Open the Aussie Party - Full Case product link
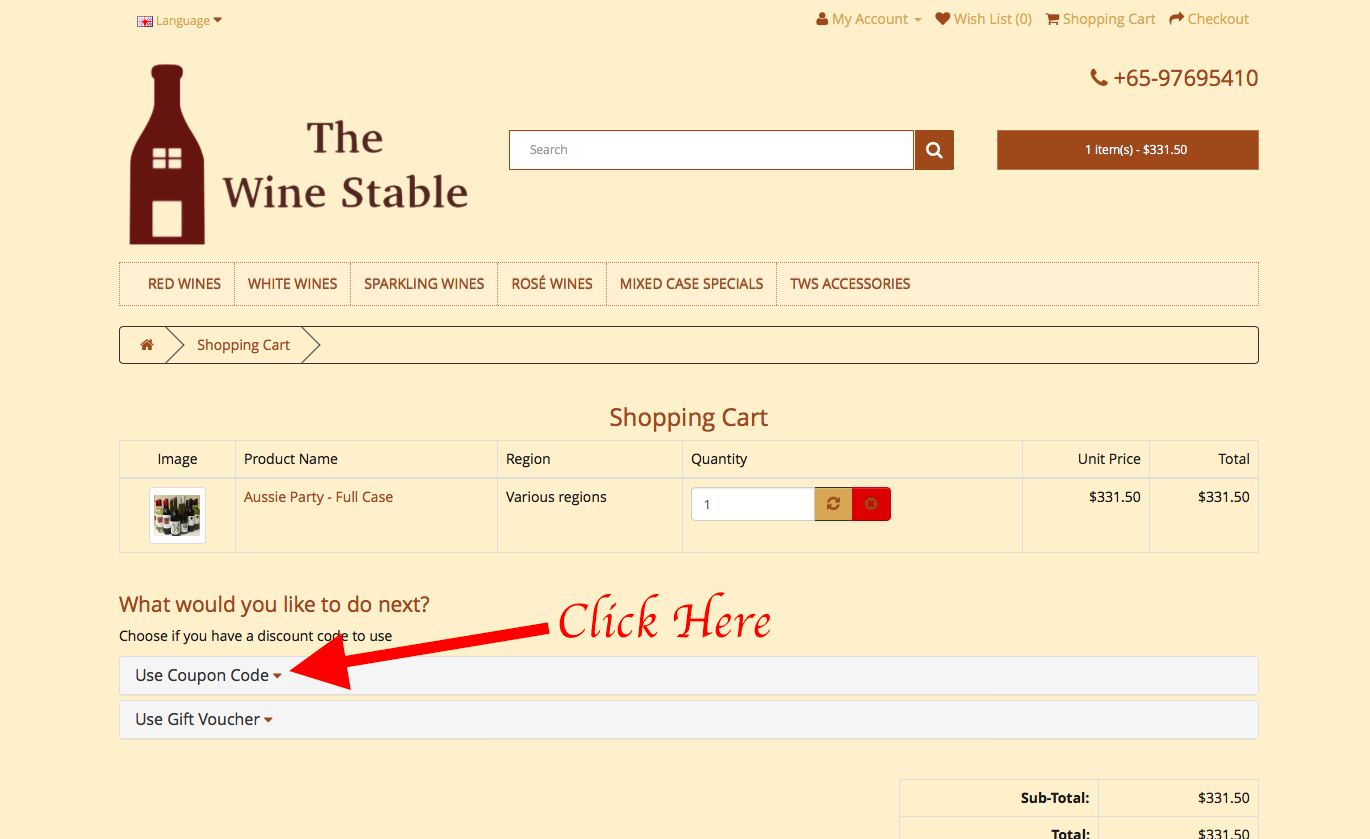Viewport: 1370px width, 839px height. tap(318, 497)
